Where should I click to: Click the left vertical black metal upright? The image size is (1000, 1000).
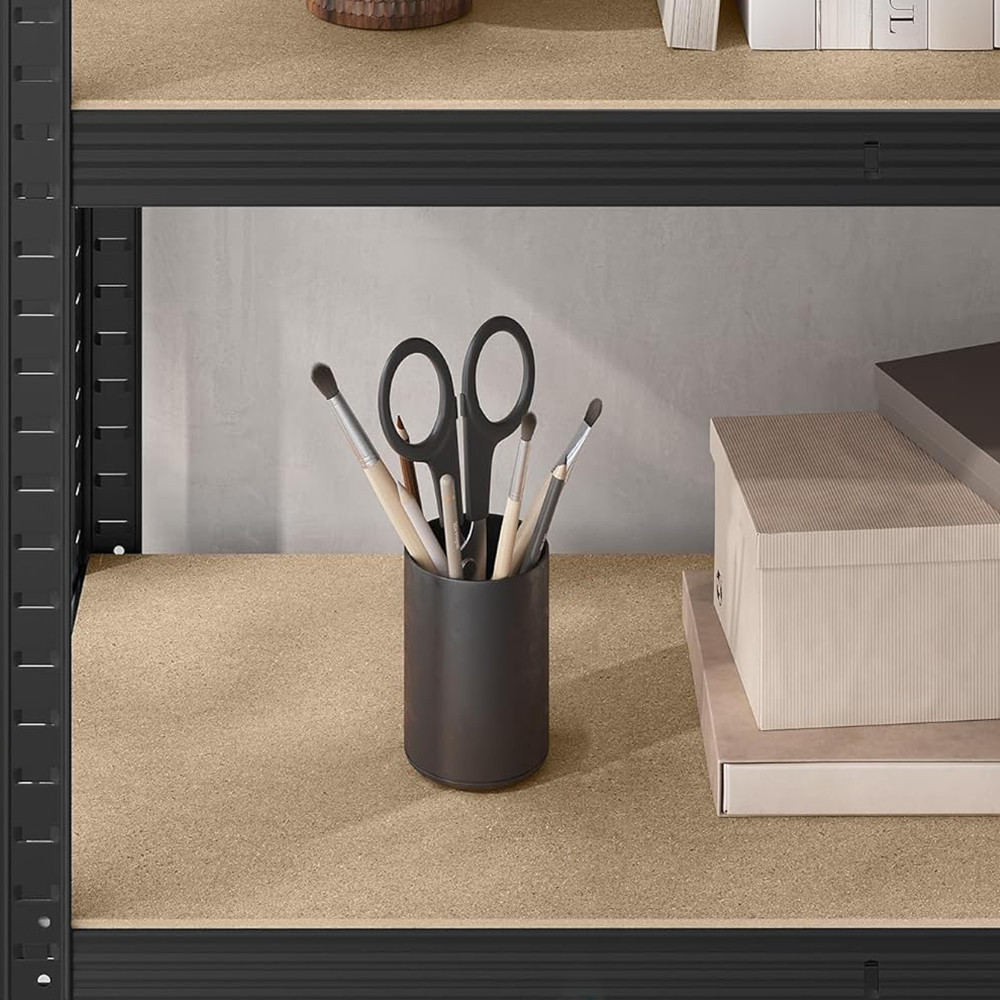36,500
